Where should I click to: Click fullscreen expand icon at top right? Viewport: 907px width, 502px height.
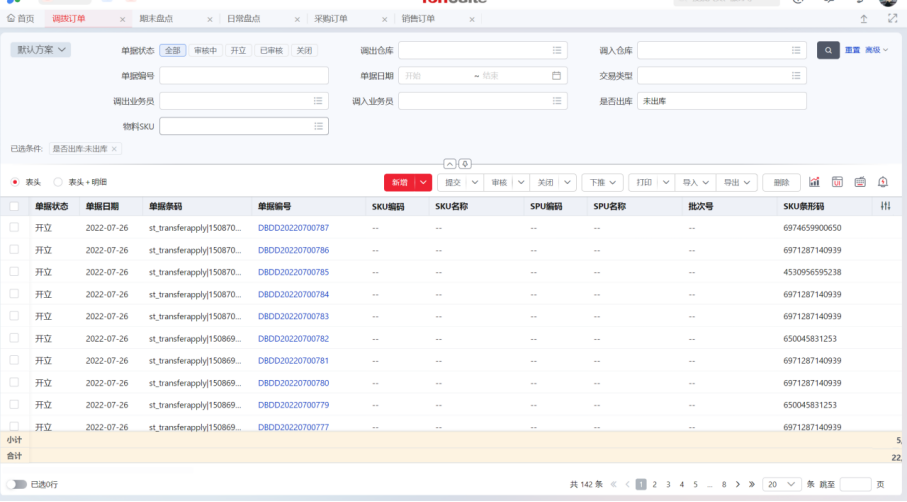click(x=893, y=19)
